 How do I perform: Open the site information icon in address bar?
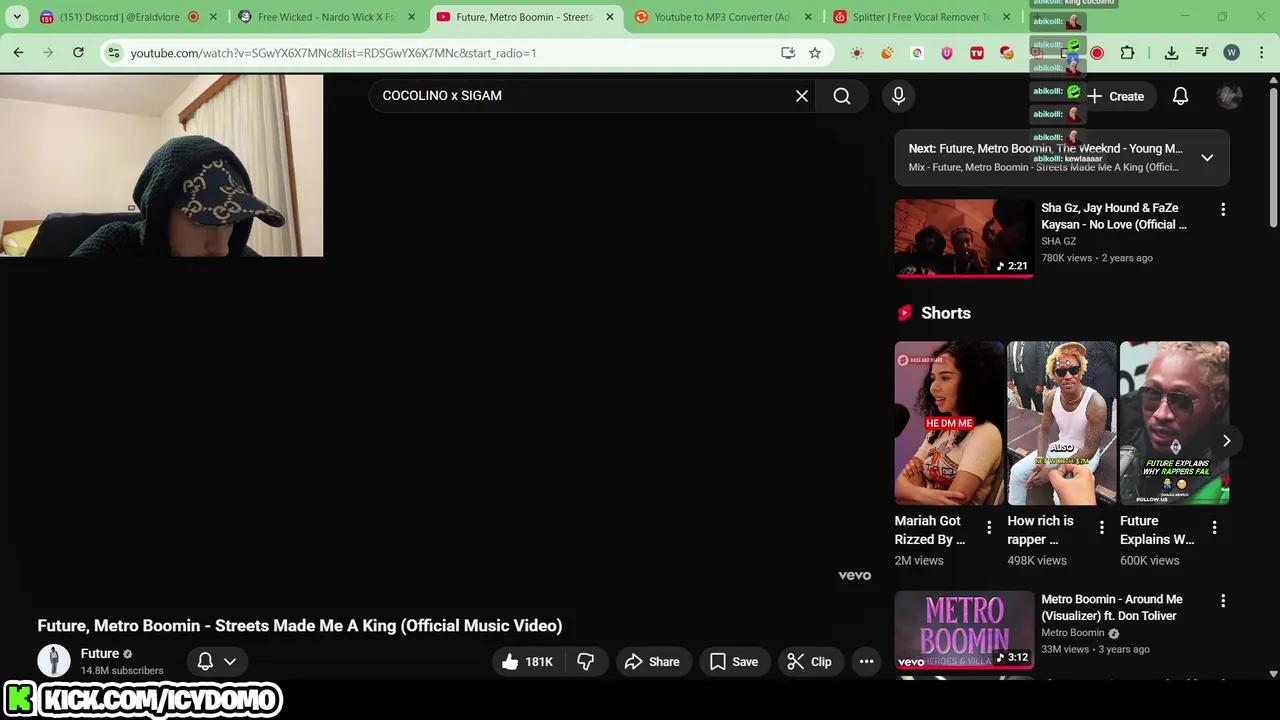[x=114, y=53]
